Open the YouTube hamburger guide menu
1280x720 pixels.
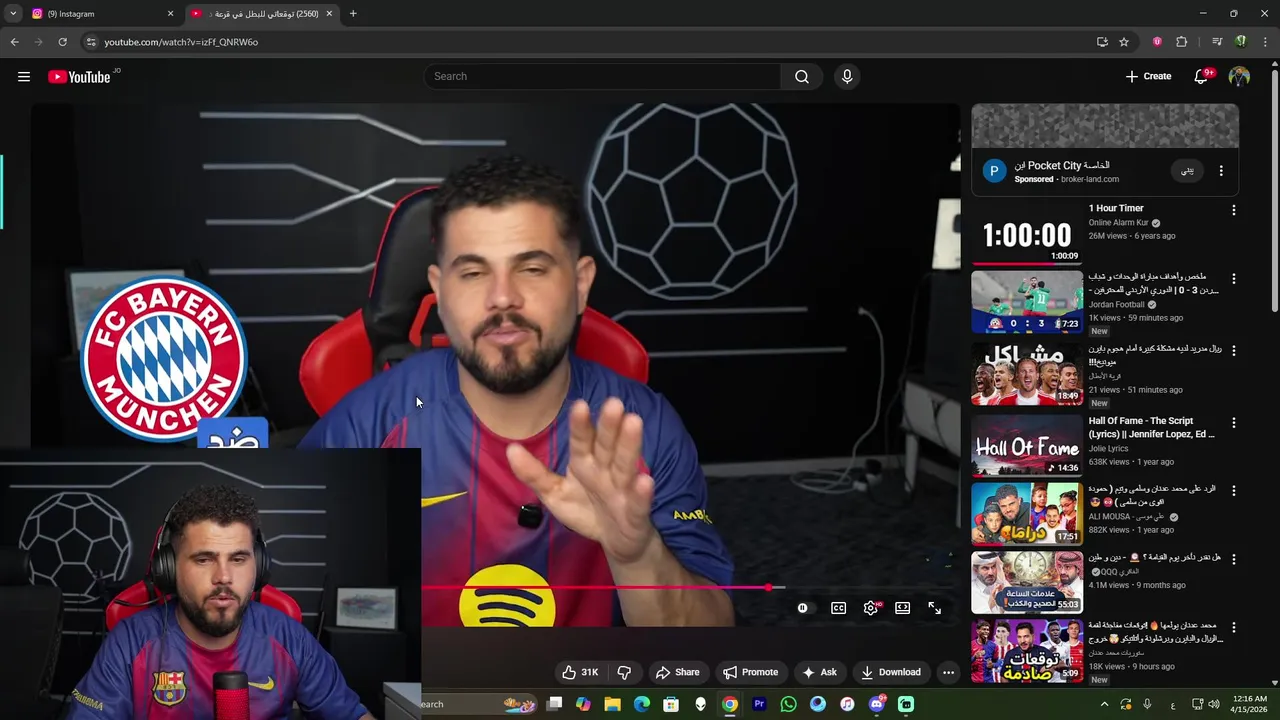(24, 77)
